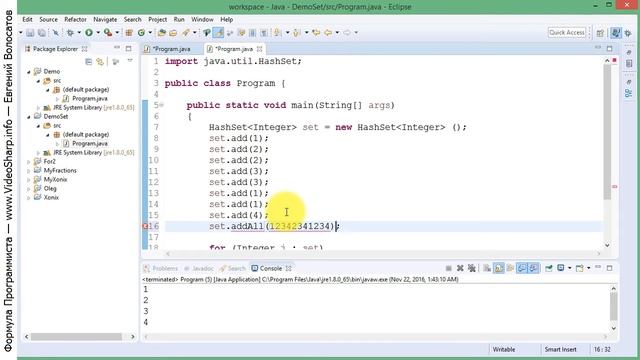
Task: Click Remove Launch X icon in Console
Action: coord(460,268)
